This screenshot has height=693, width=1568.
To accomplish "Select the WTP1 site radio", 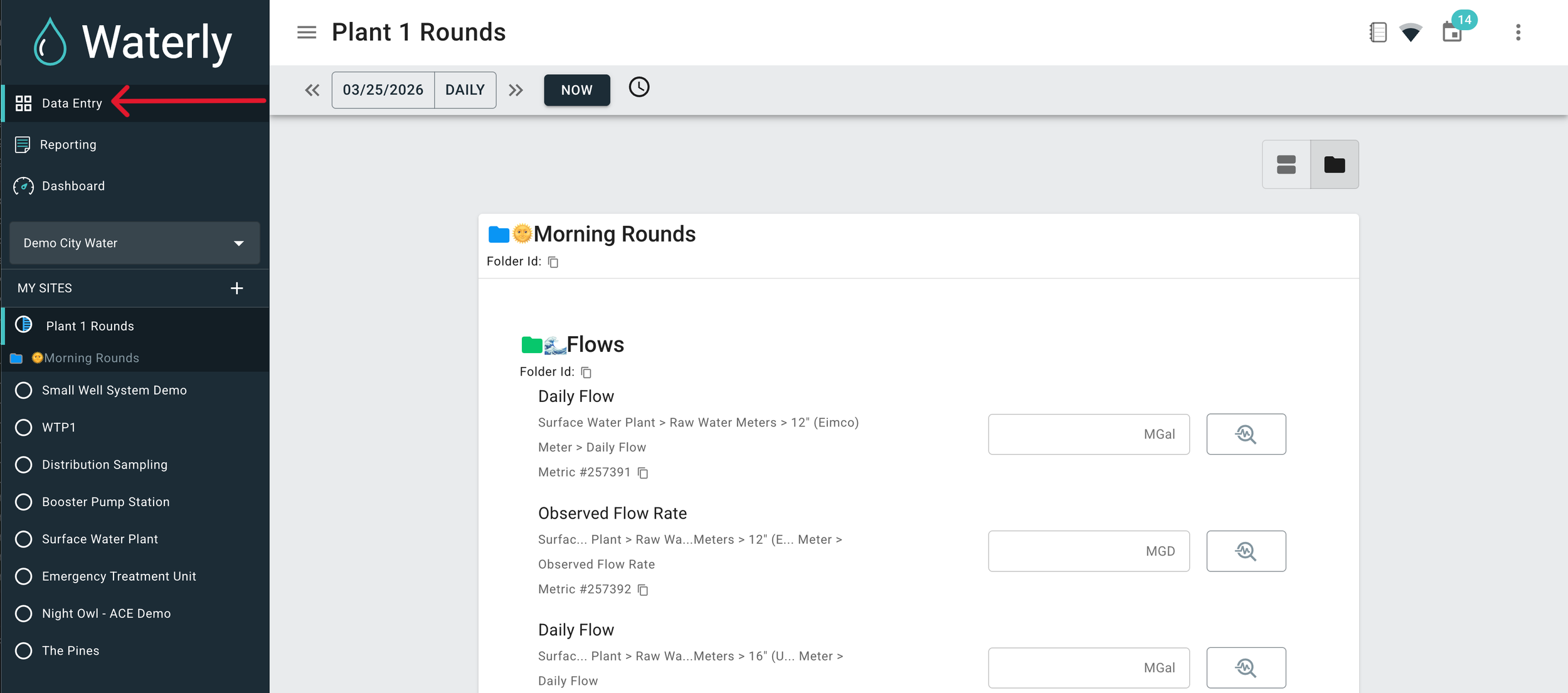I will tap(24, 428).
